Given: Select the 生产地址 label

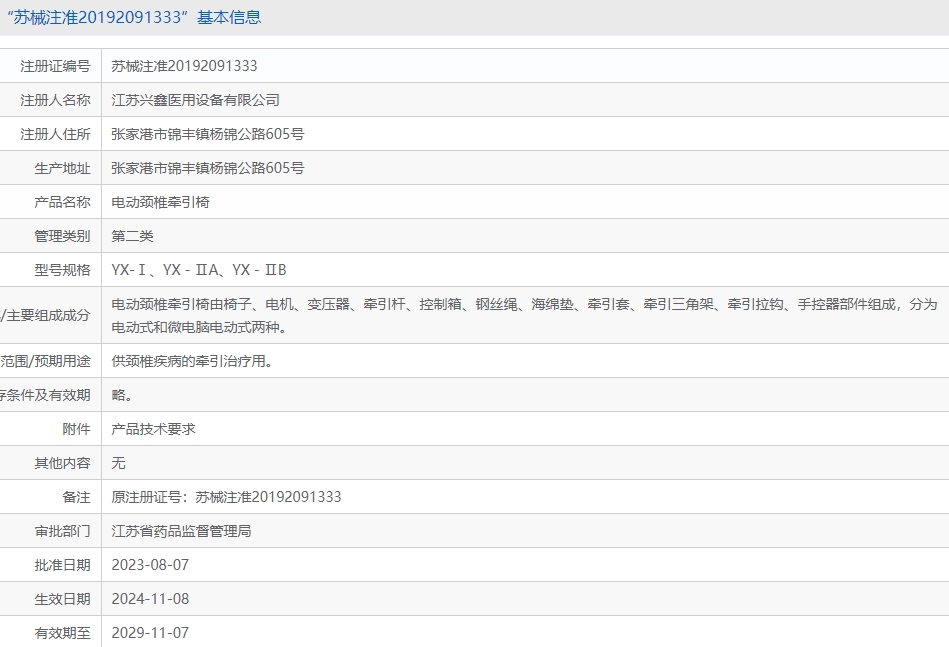Looking at the screenshot, I should (62, 168).
